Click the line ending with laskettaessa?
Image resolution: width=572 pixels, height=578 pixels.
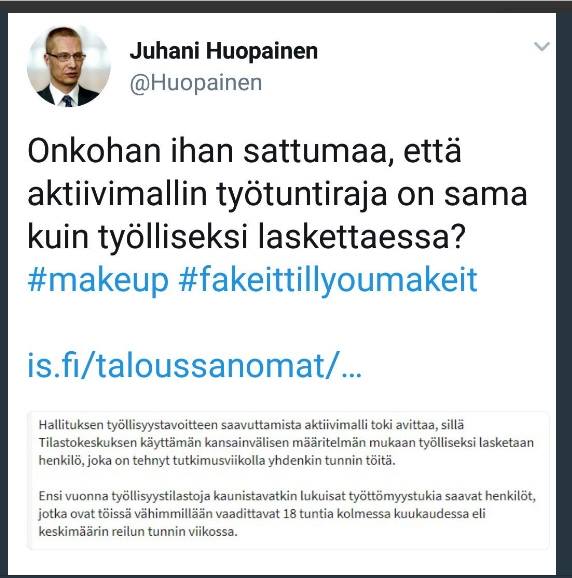247,237
